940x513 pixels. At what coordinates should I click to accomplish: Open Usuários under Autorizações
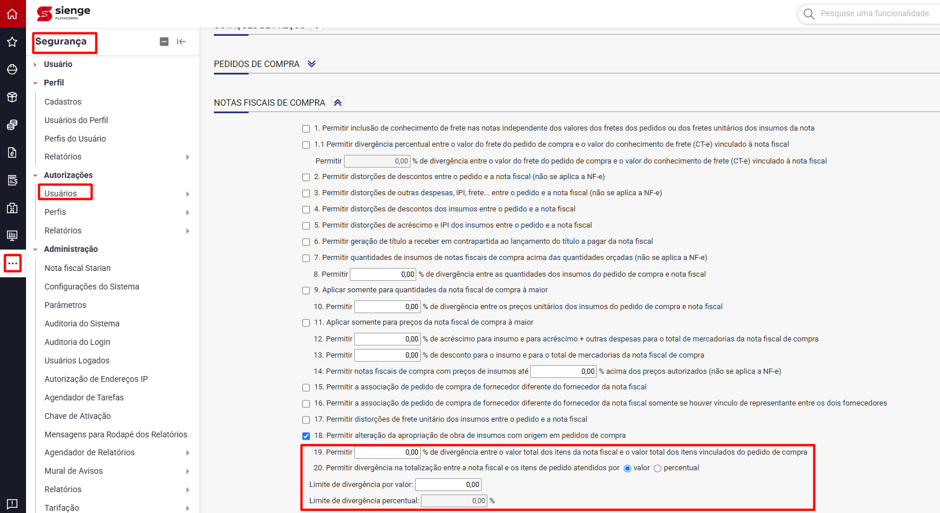[61, 194]
